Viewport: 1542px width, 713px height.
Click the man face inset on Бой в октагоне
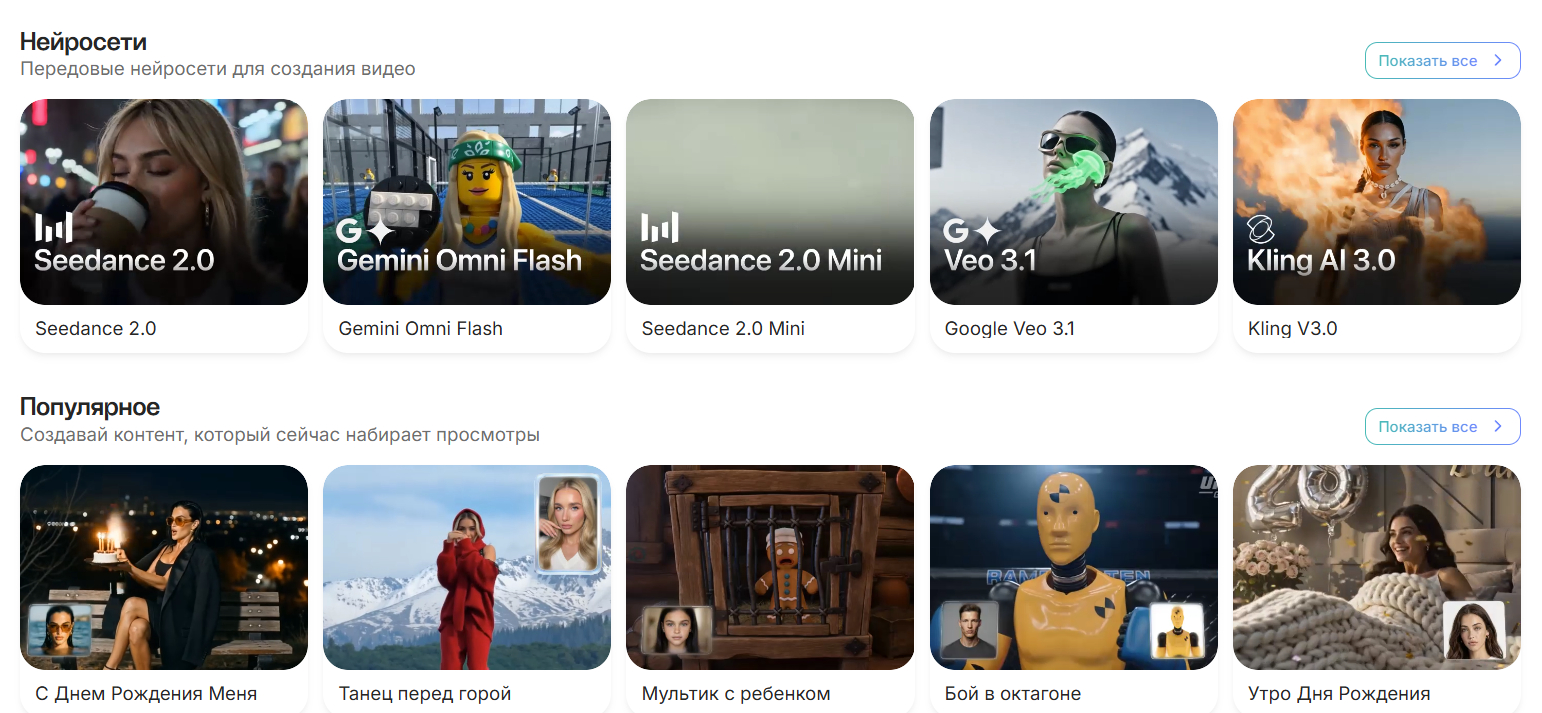pos(969,630)
